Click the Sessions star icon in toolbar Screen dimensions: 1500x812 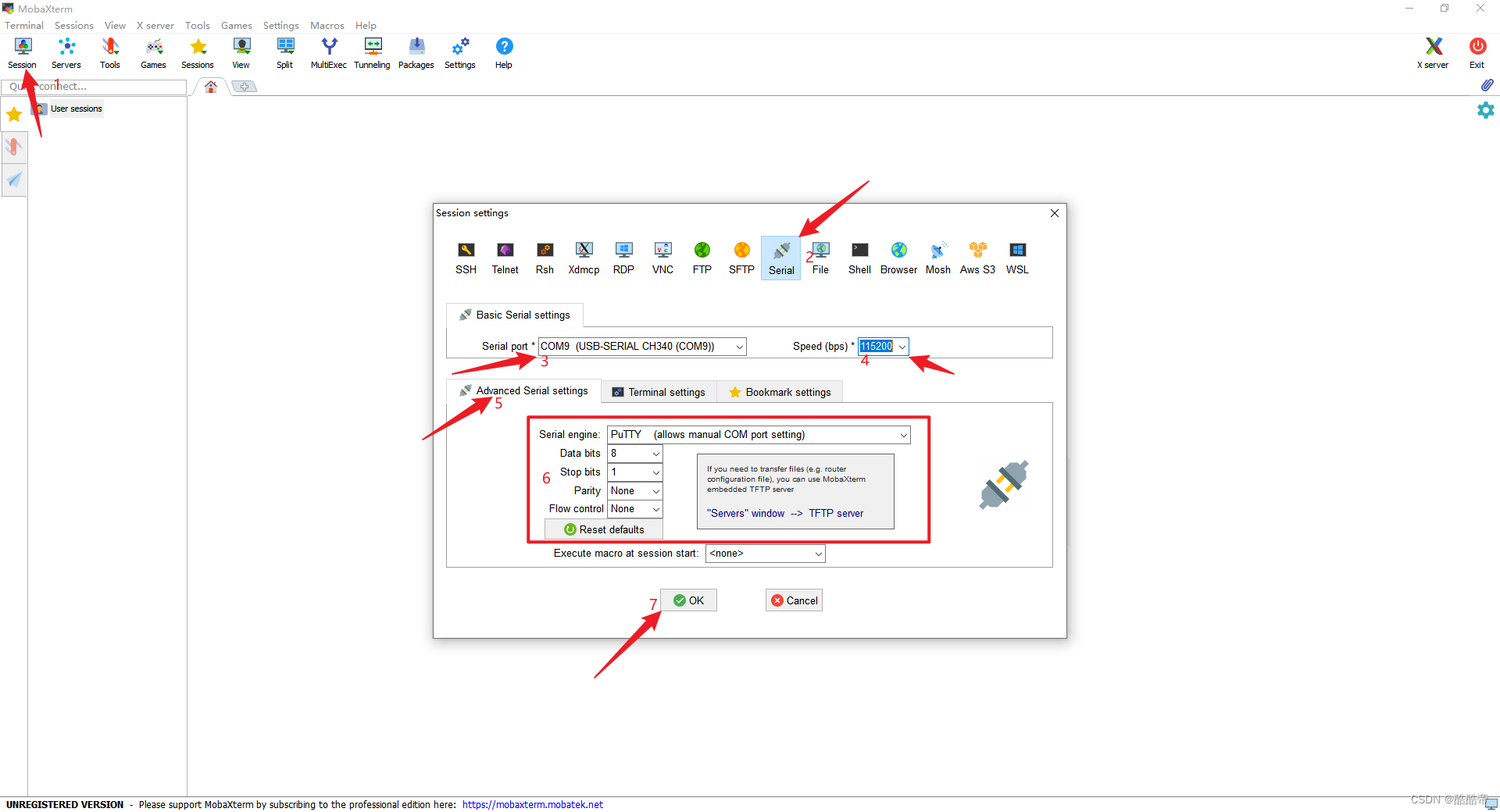coord(198,53)
